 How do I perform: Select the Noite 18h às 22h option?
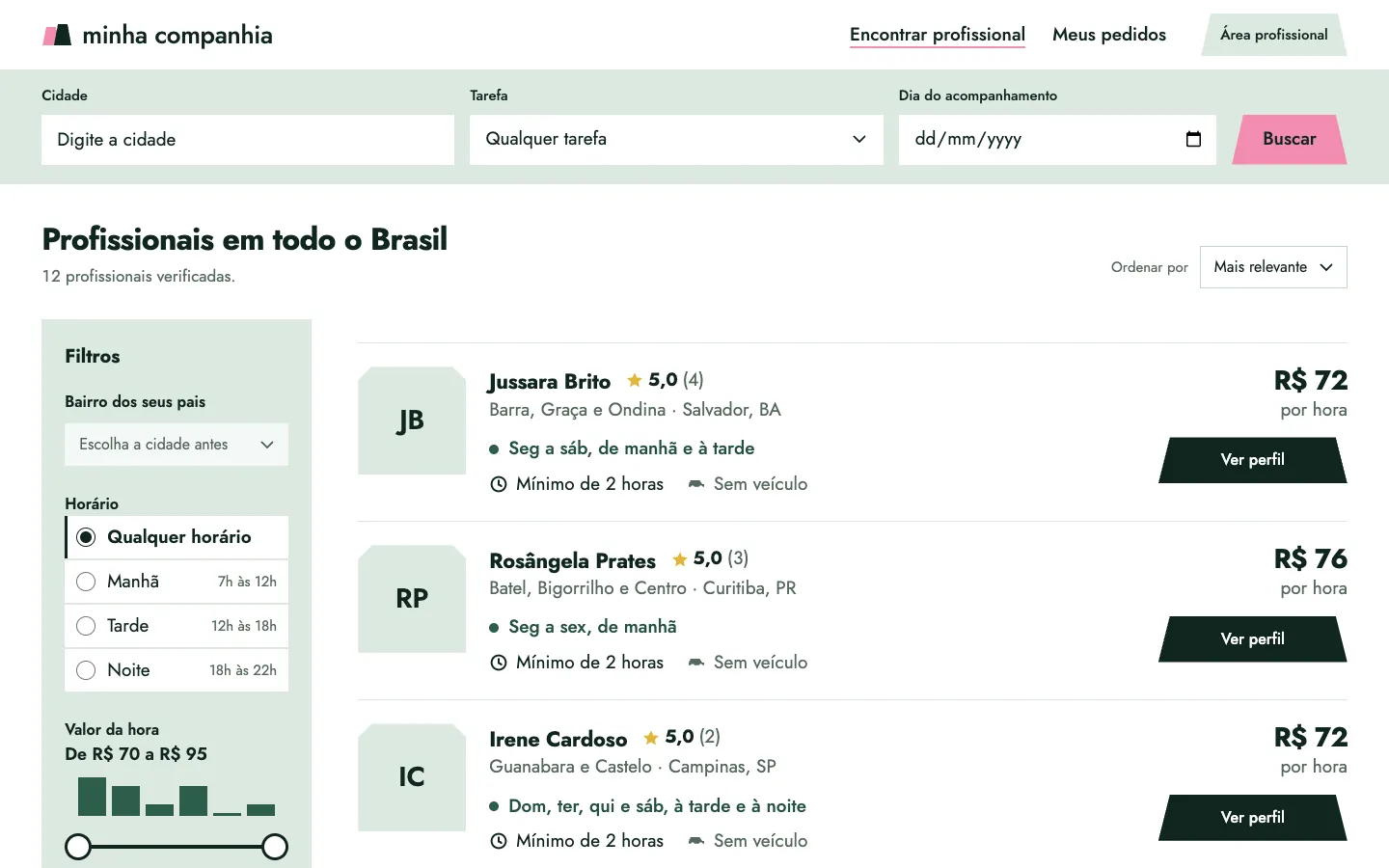click(177, 670)
